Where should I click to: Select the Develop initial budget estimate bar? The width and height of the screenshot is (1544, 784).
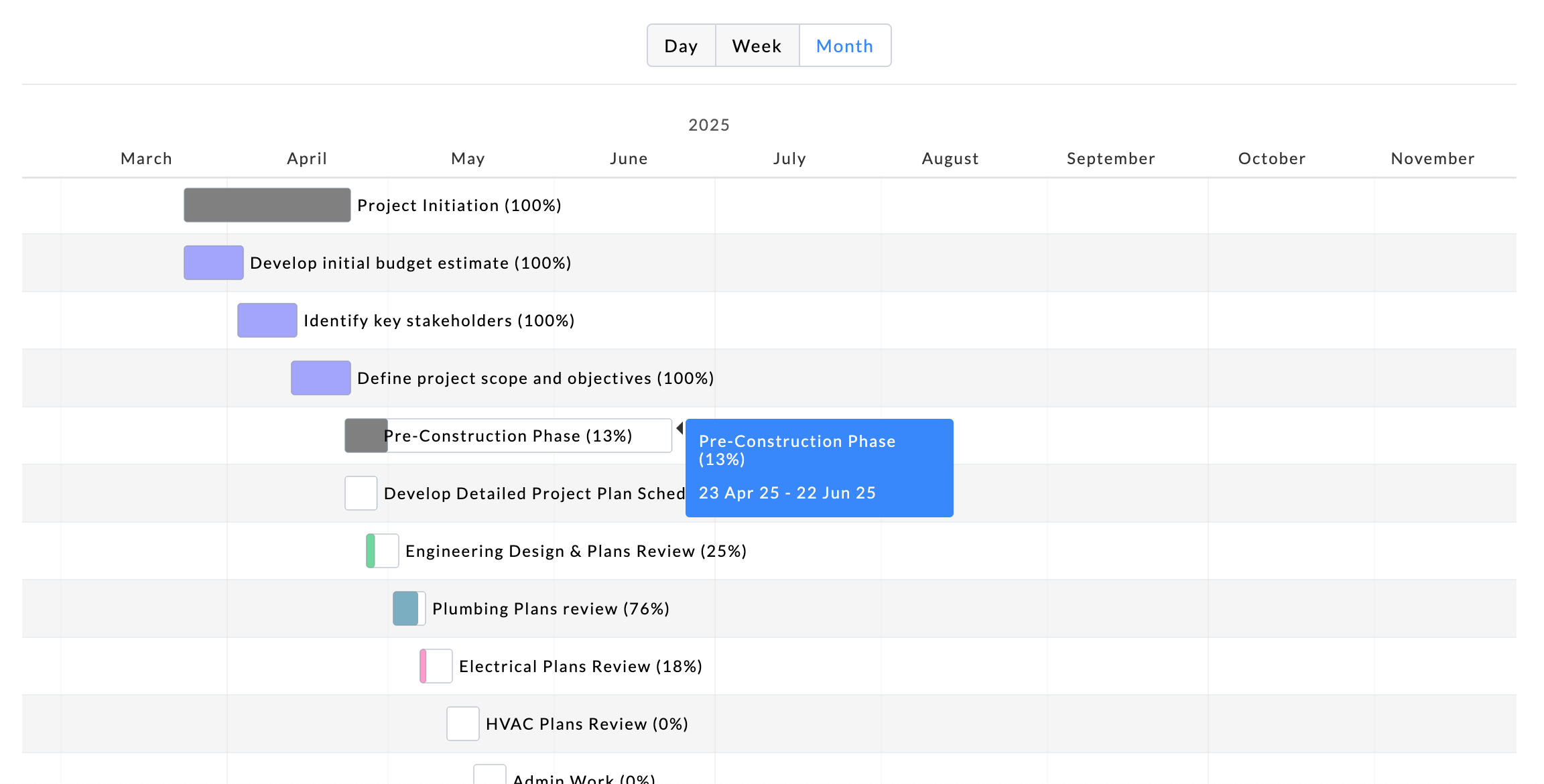[213, 263]
